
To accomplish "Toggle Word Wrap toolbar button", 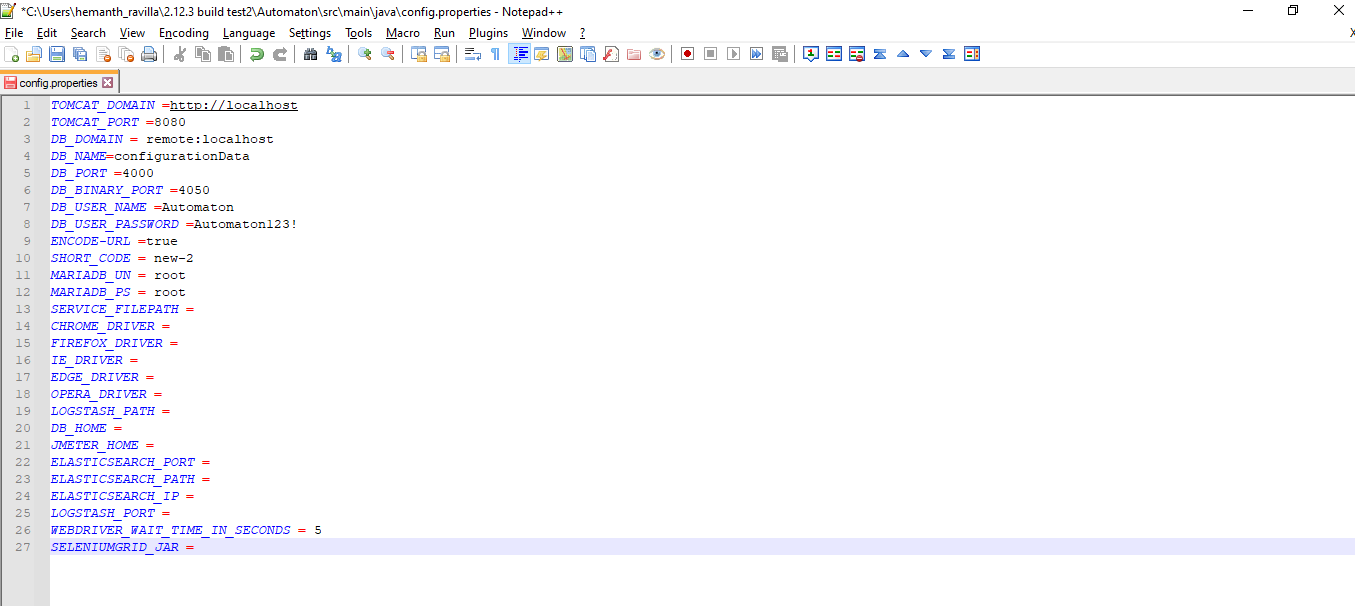I will (x=473, y=54).
